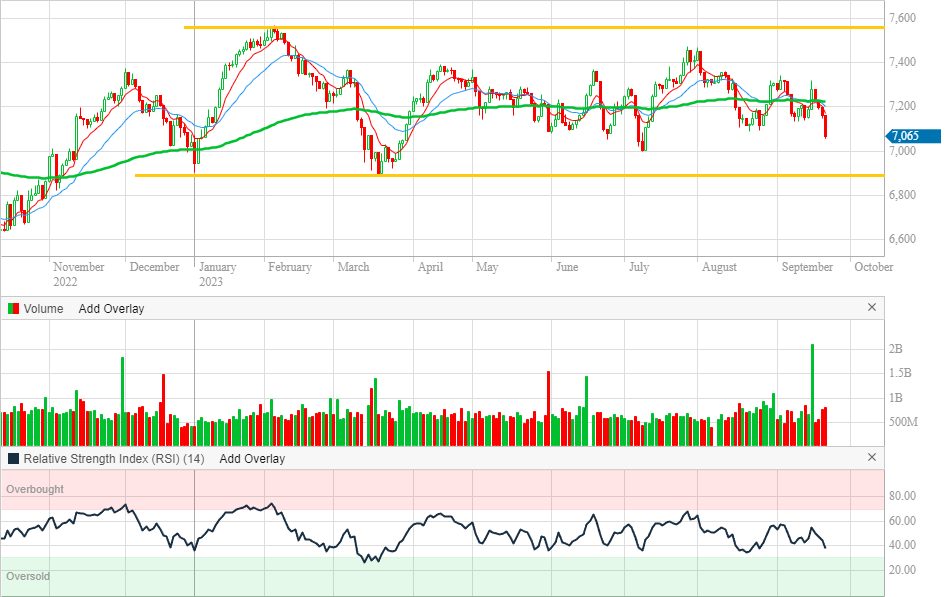Viewport: 945px width, 597px height.
Task: Click the November 2022 date axis label
Action: tap(78, 274)
